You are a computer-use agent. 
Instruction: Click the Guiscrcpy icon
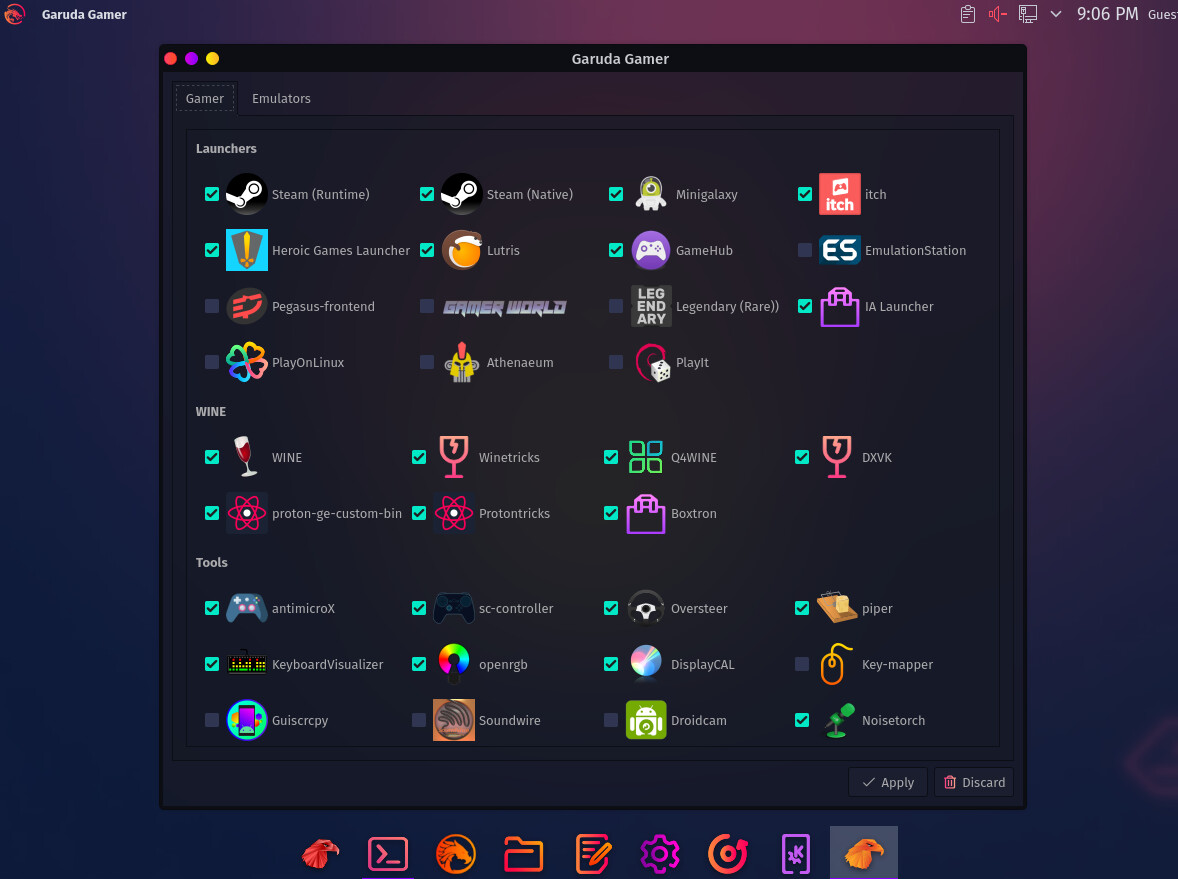(x=246, y=720)
